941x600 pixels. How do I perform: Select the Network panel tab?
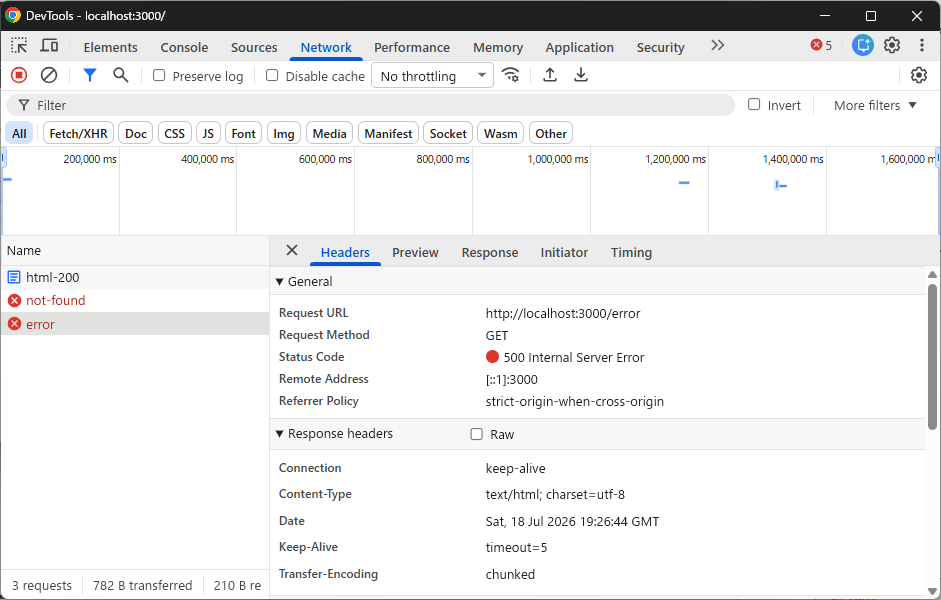[326, 47]
